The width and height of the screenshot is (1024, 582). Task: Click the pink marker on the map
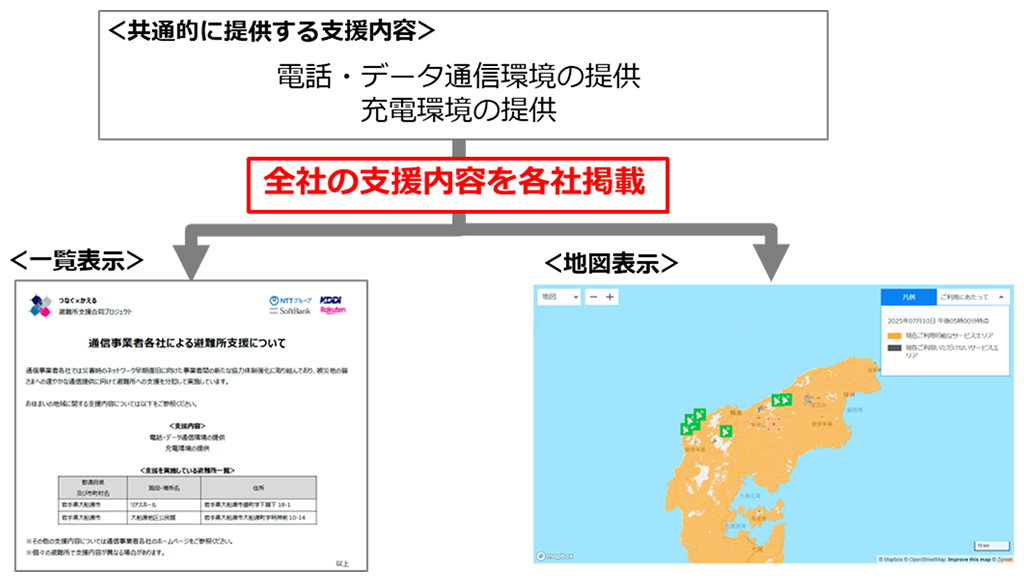tap(772, 423)
